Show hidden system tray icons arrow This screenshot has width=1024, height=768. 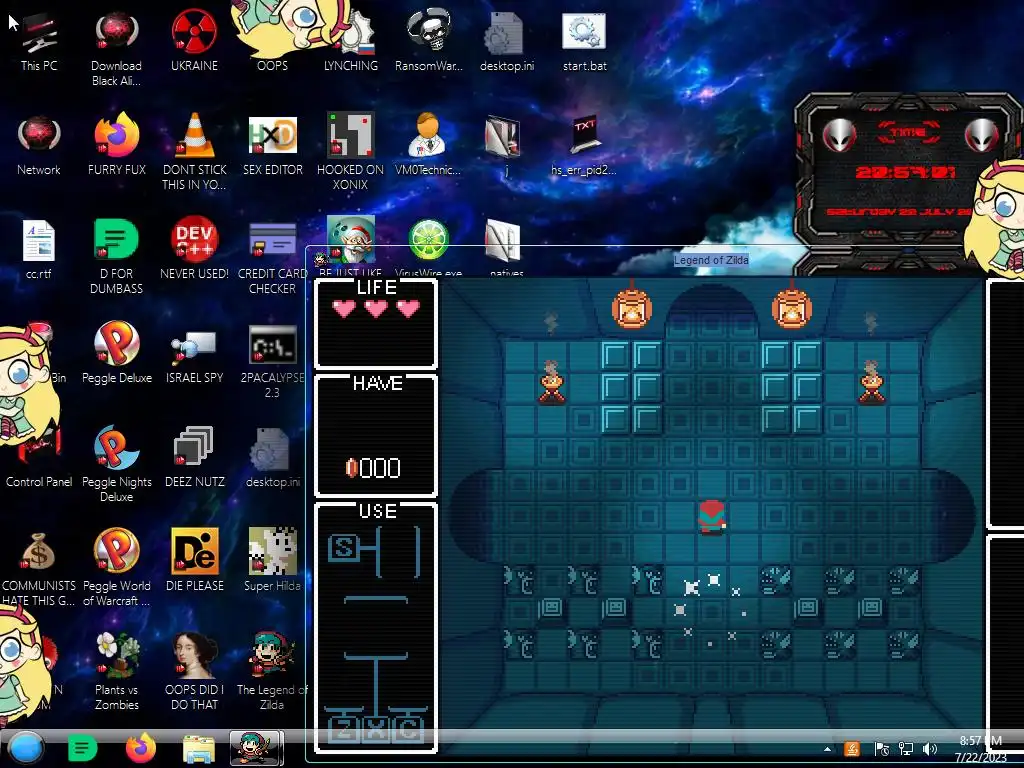(x=827, y=749)
